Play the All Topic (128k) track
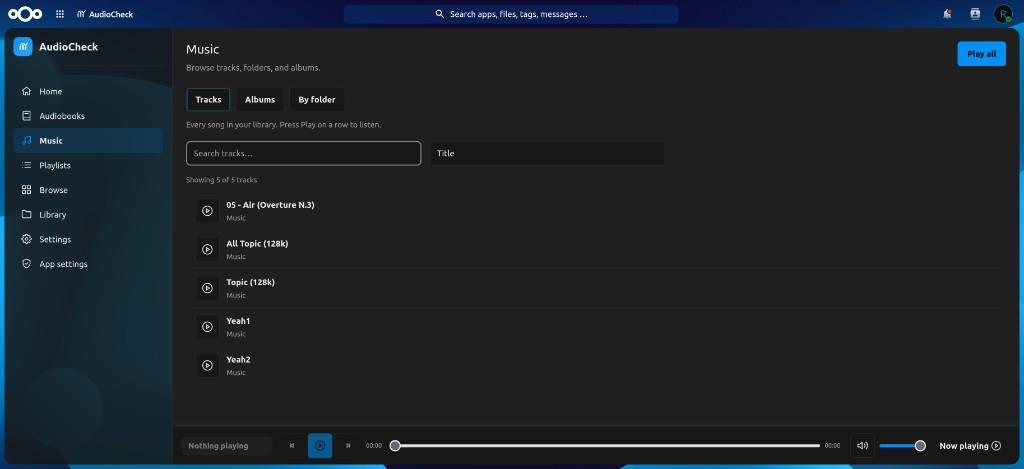Screen dimensions: 1024x469 (207, 250)
